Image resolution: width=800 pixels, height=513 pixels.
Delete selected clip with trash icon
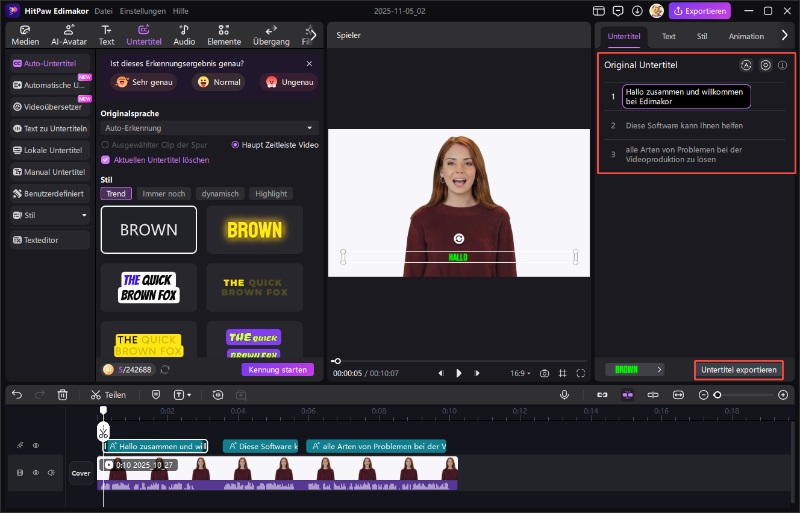62,395
